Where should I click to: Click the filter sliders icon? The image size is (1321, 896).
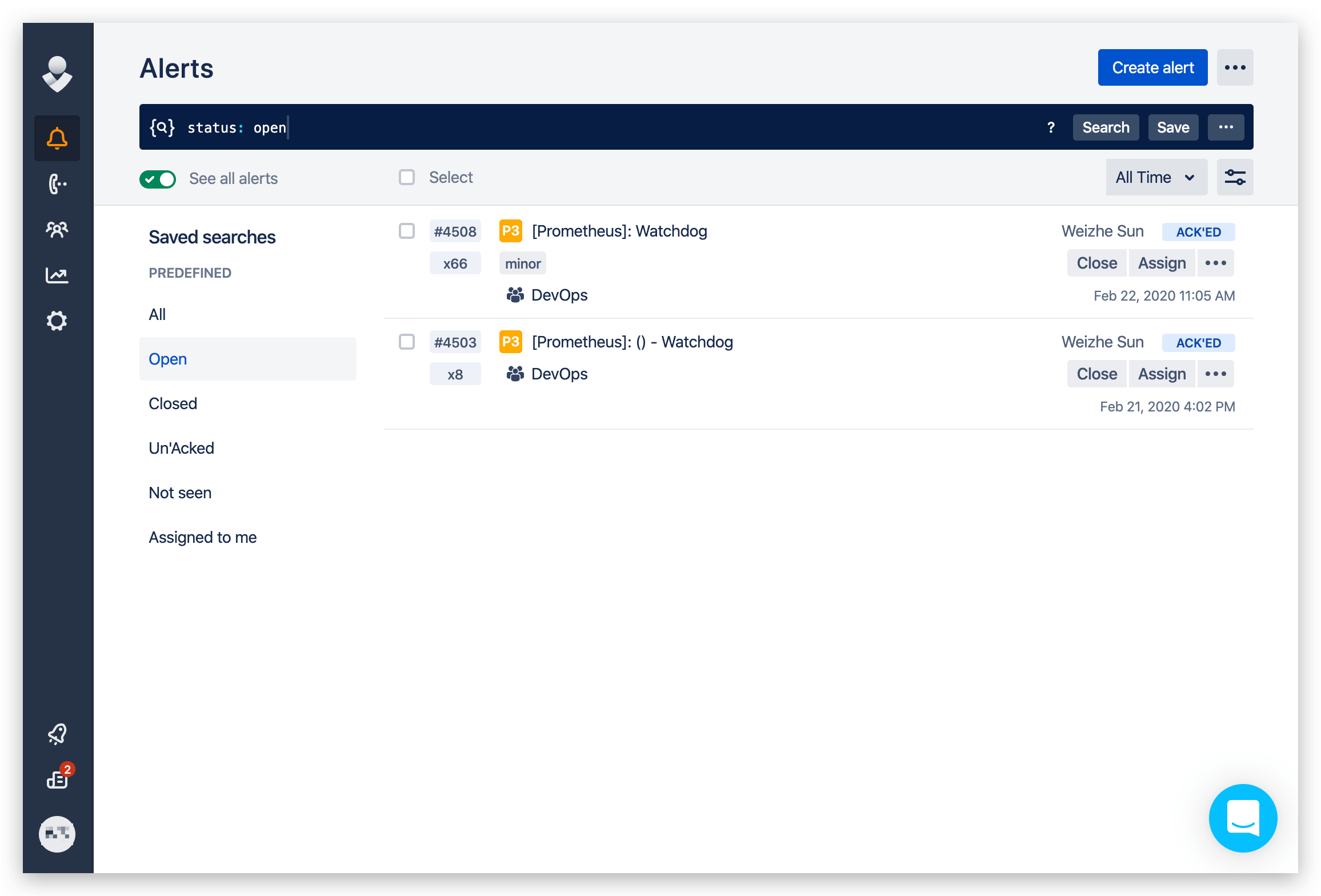1235,177
